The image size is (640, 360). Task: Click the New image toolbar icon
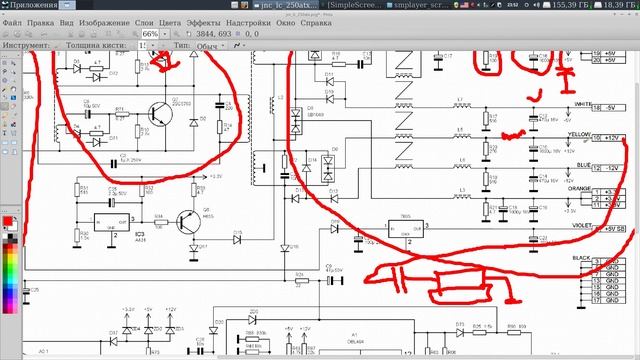[6, 34]
